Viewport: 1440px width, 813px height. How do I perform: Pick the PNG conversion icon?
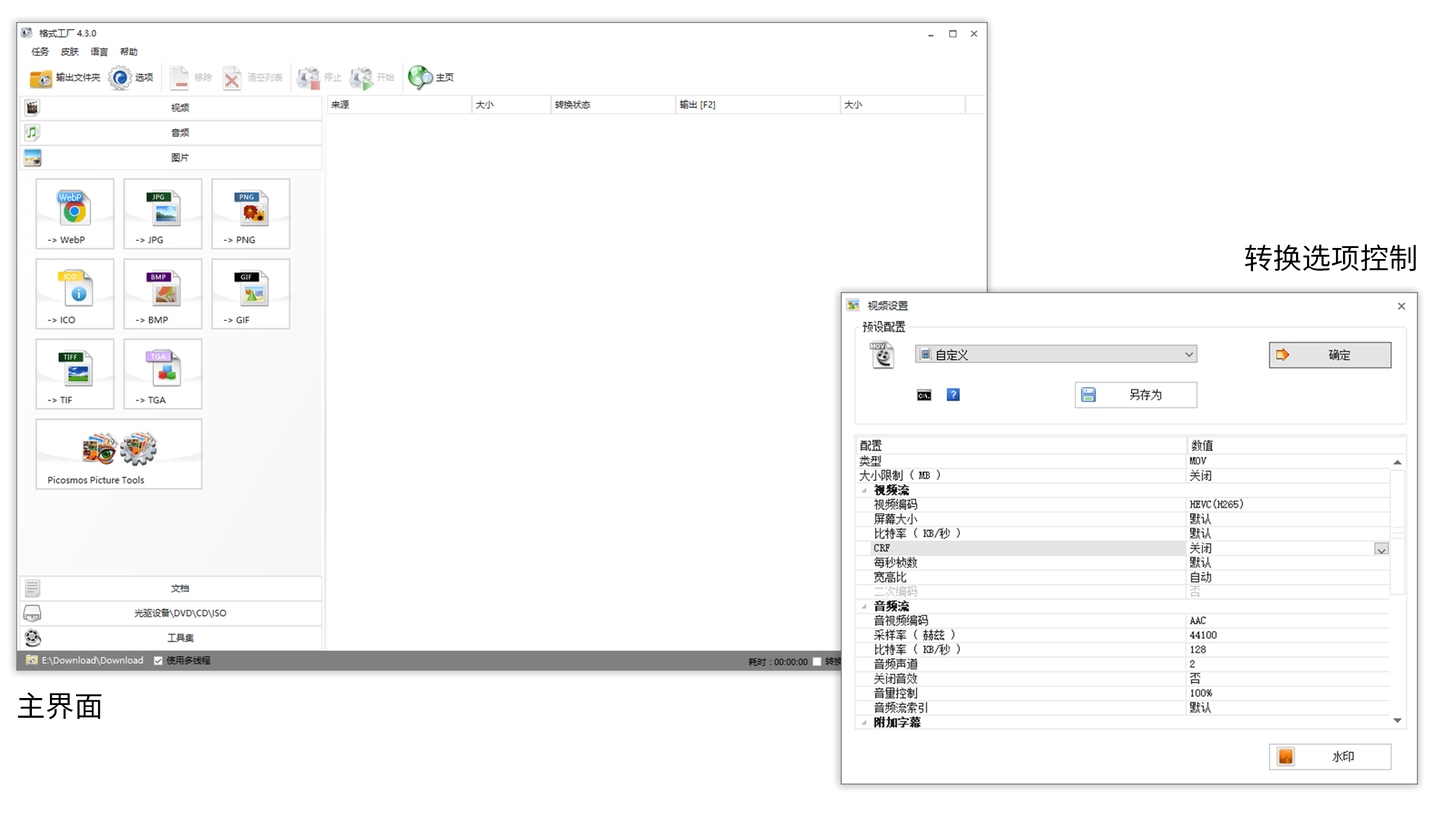click(251, 214)
